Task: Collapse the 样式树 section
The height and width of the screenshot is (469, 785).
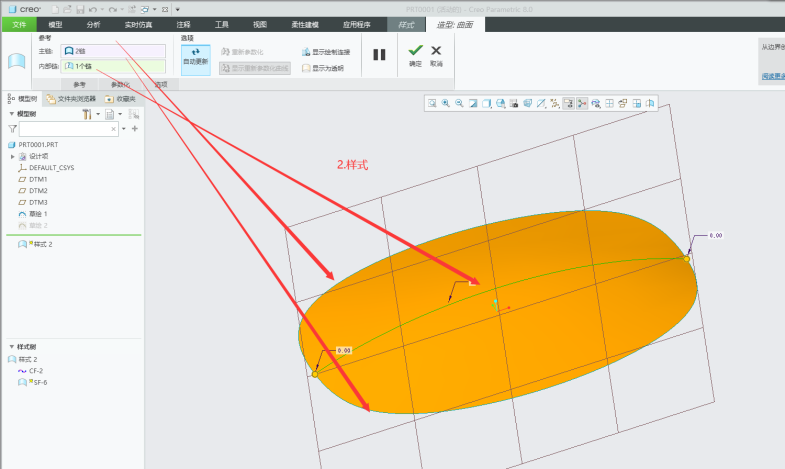Action: (11, 347)
